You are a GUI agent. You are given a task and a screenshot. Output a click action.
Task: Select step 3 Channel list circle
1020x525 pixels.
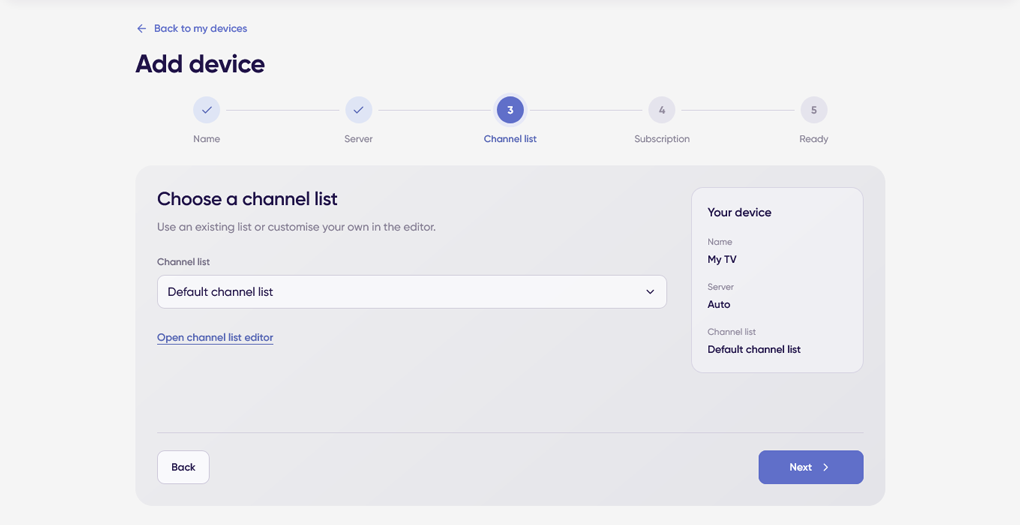[x=510, y=110]
